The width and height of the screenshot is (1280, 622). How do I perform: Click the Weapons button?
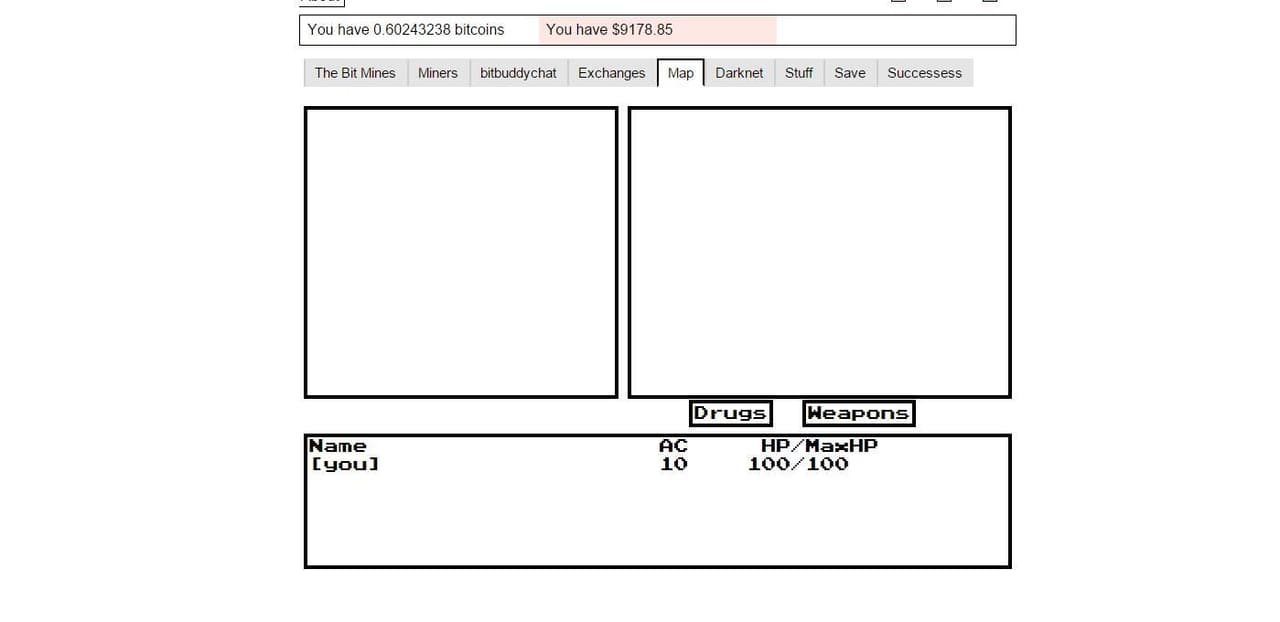pyautogui.click(x=858, y=413)
